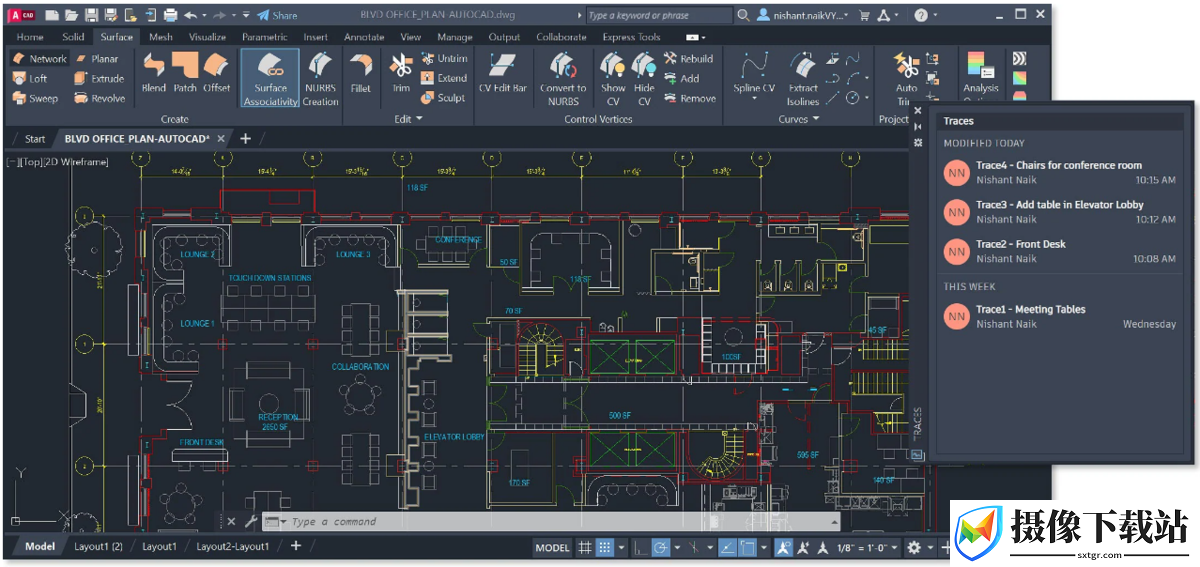Viewport: 1200px width, 567px height.
Task: Expand the Edit panel
Action: point(408,119)
